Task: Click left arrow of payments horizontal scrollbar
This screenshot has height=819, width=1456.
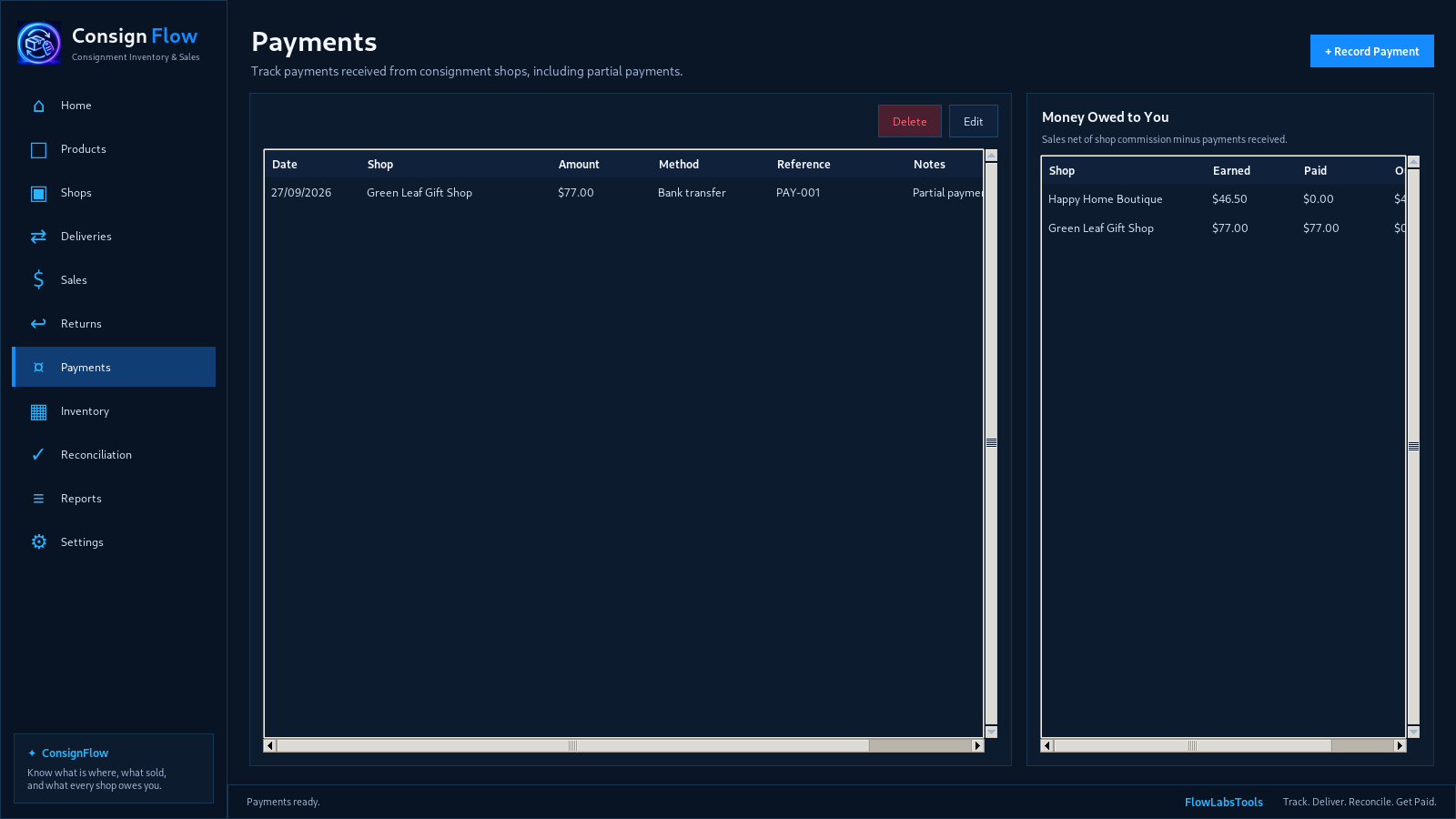Action: [269, 745]
